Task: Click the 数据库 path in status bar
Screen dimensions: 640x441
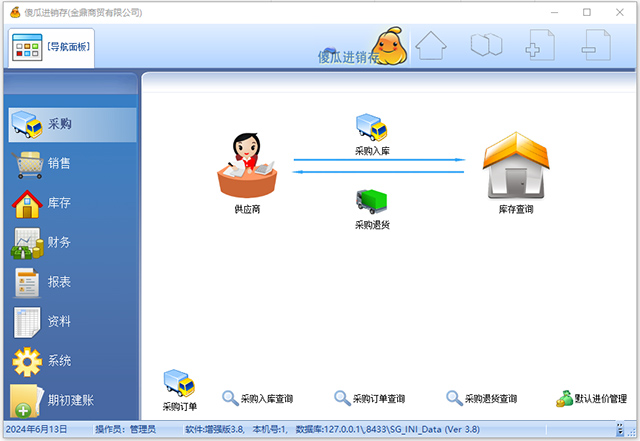Action: click(388, 430)
